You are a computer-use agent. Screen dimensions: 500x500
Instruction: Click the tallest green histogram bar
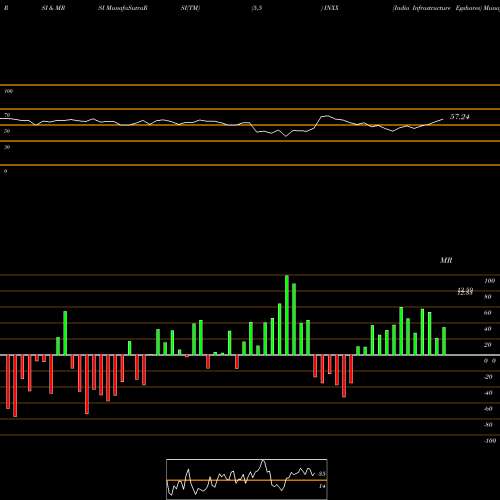click(x=287, y=315)
